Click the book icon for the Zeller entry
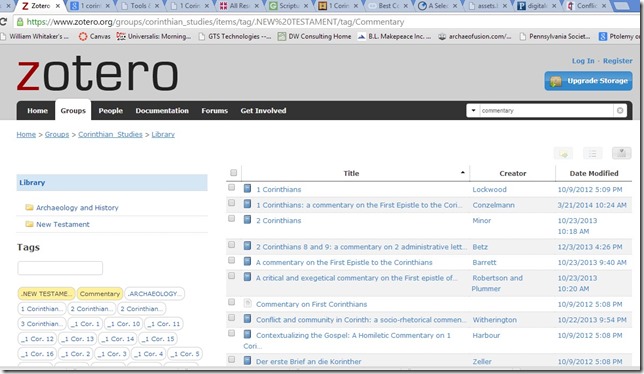Image resolution: width=644 pixels, height=374 pixels. tap(247, 361)
